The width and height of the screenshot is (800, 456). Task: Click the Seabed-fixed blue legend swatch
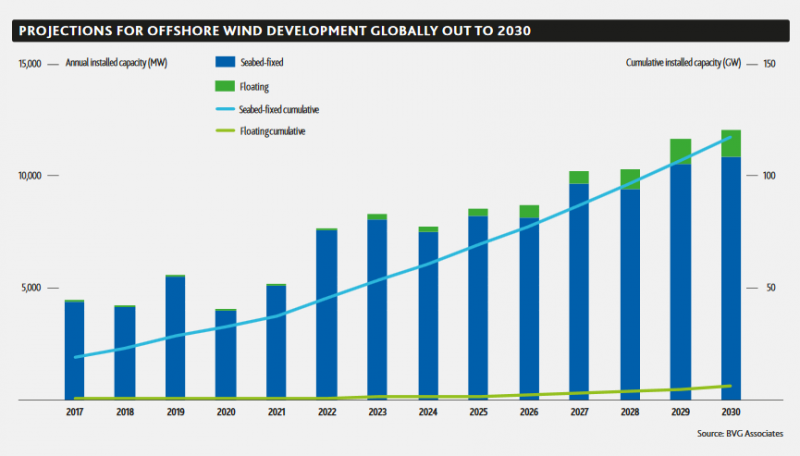(x=225, y=62)
